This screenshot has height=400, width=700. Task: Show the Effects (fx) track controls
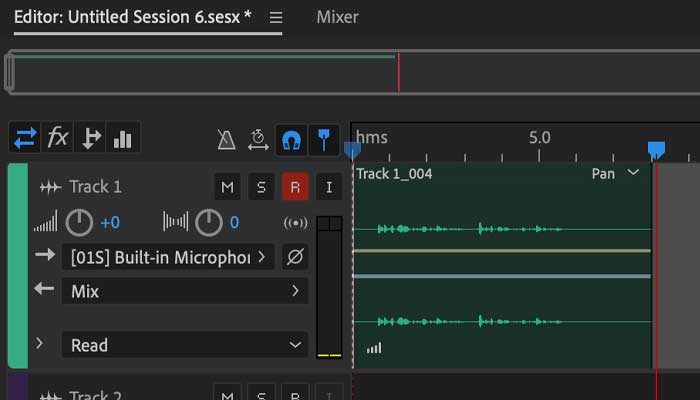pos(58,138)
